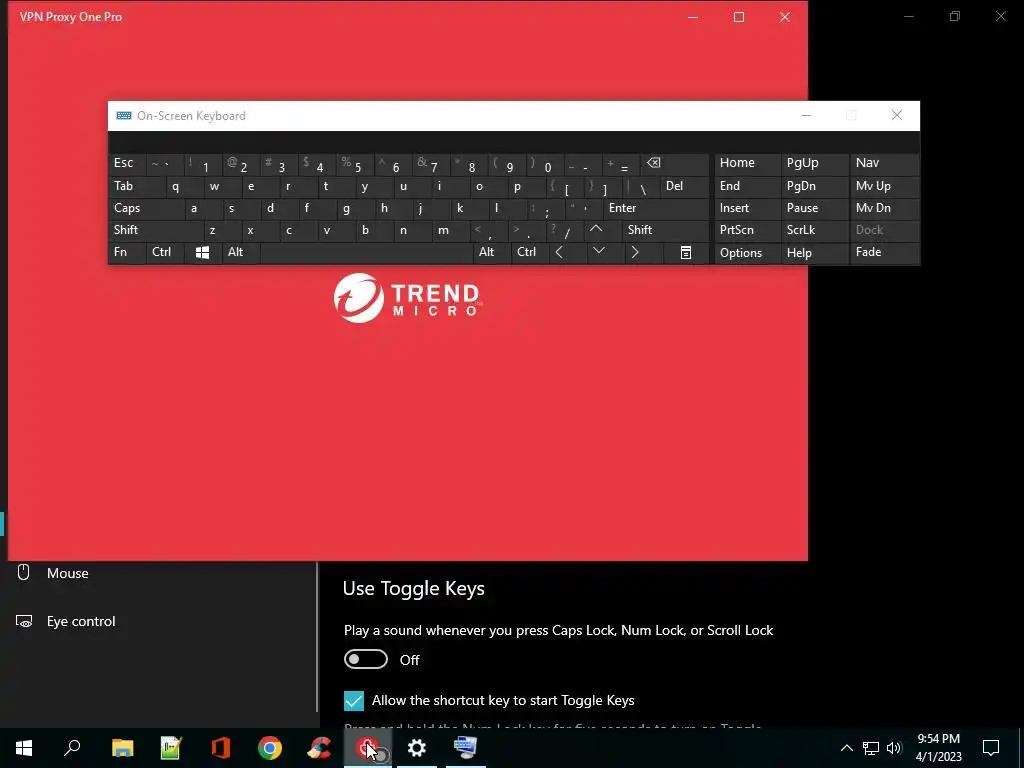1024x768 pixels.
Task: Click the PrtScn key on keyboard
Action: point(747,230)
